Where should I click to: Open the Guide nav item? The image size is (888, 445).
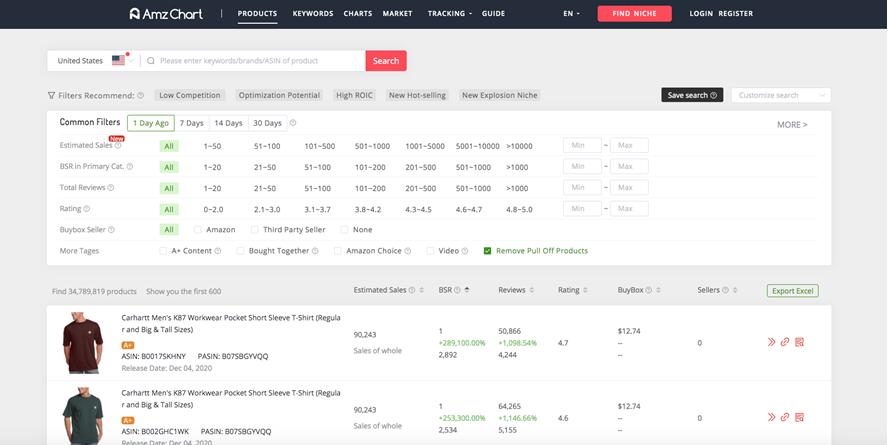click(x=493, y=14)
